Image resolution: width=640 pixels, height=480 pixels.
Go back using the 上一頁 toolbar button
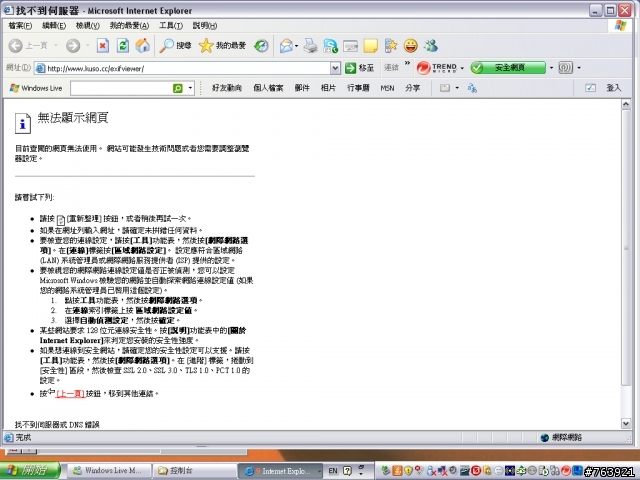pyautogui.click(x=28, y=45)
